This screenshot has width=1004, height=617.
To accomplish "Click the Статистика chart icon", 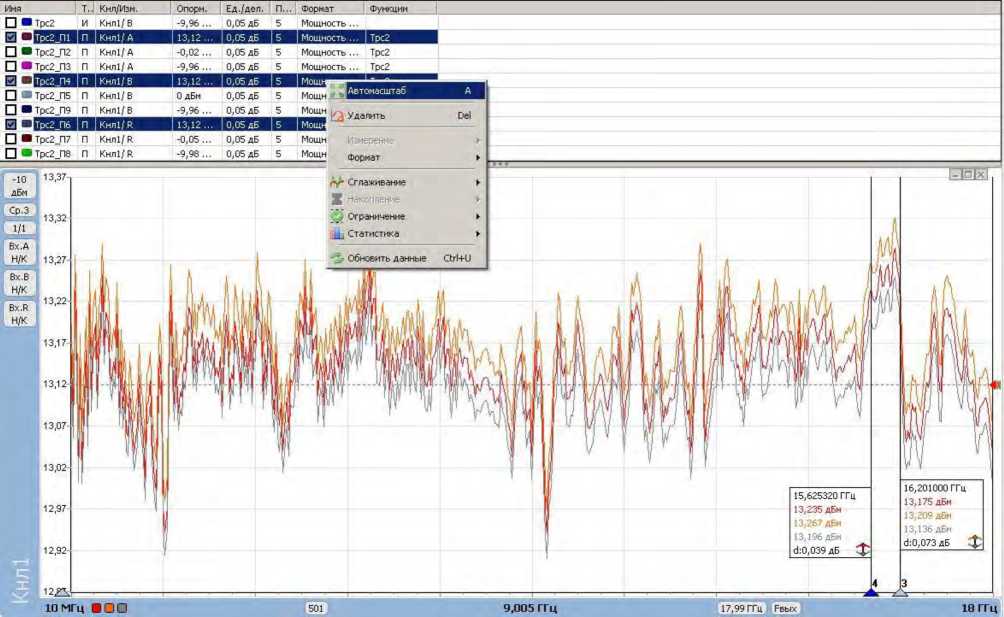I will [337, 234].
